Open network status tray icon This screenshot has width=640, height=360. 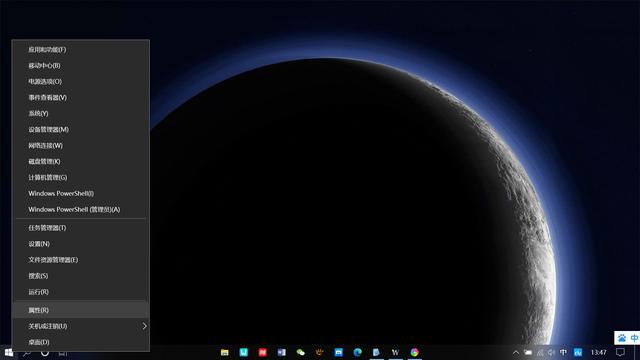(540, 352)
